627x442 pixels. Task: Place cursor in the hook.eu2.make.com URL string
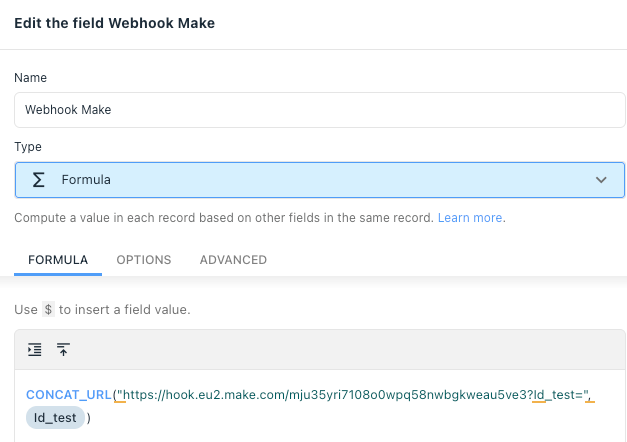pos(327,395)
